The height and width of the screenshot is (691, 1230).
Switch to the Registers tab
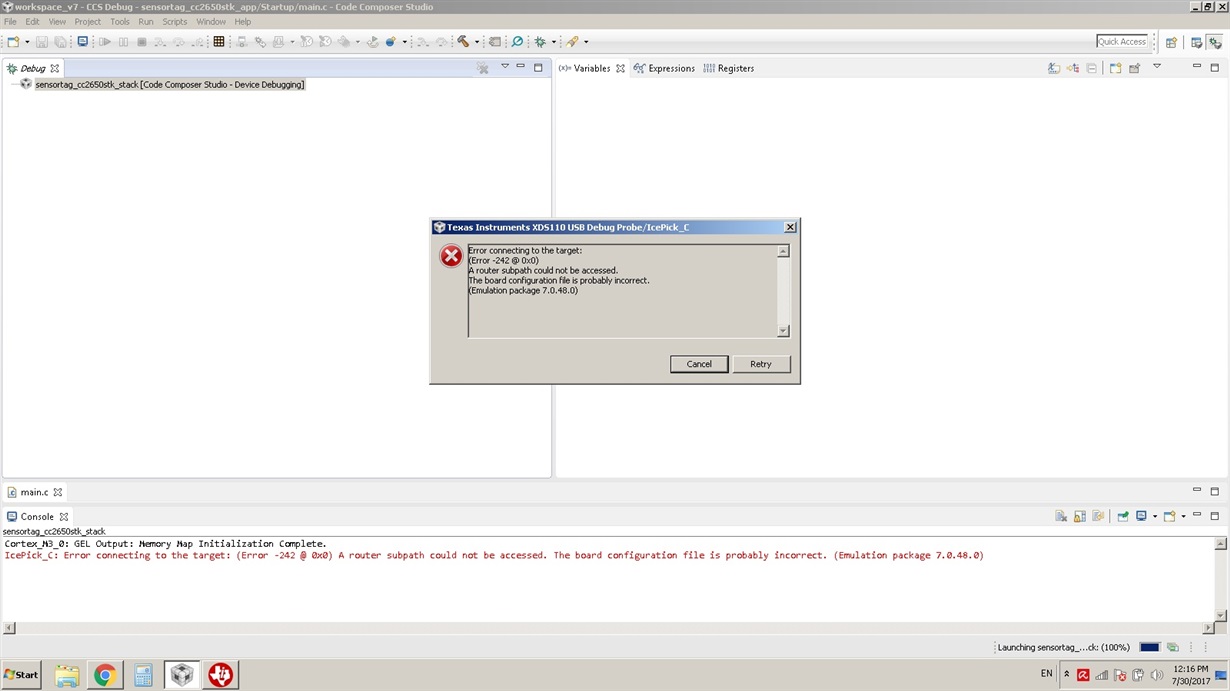[x=728, y=68]
